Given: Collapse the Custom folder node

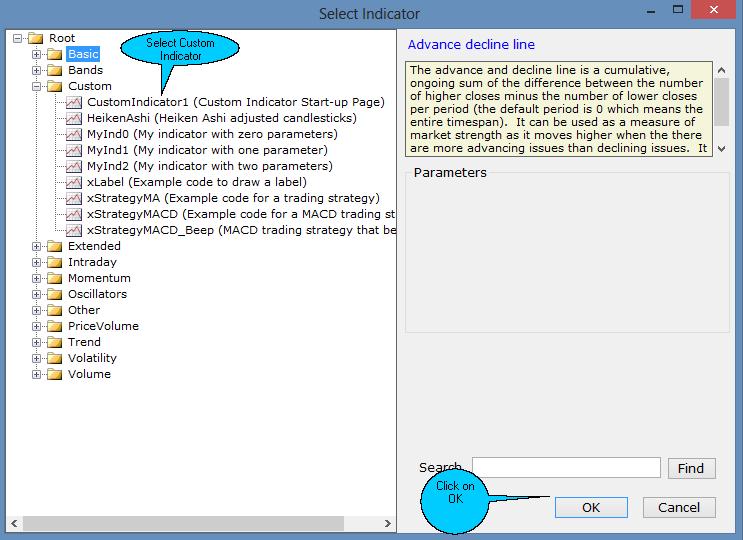Looking at the screenshot, I should [x=37, y=86].
